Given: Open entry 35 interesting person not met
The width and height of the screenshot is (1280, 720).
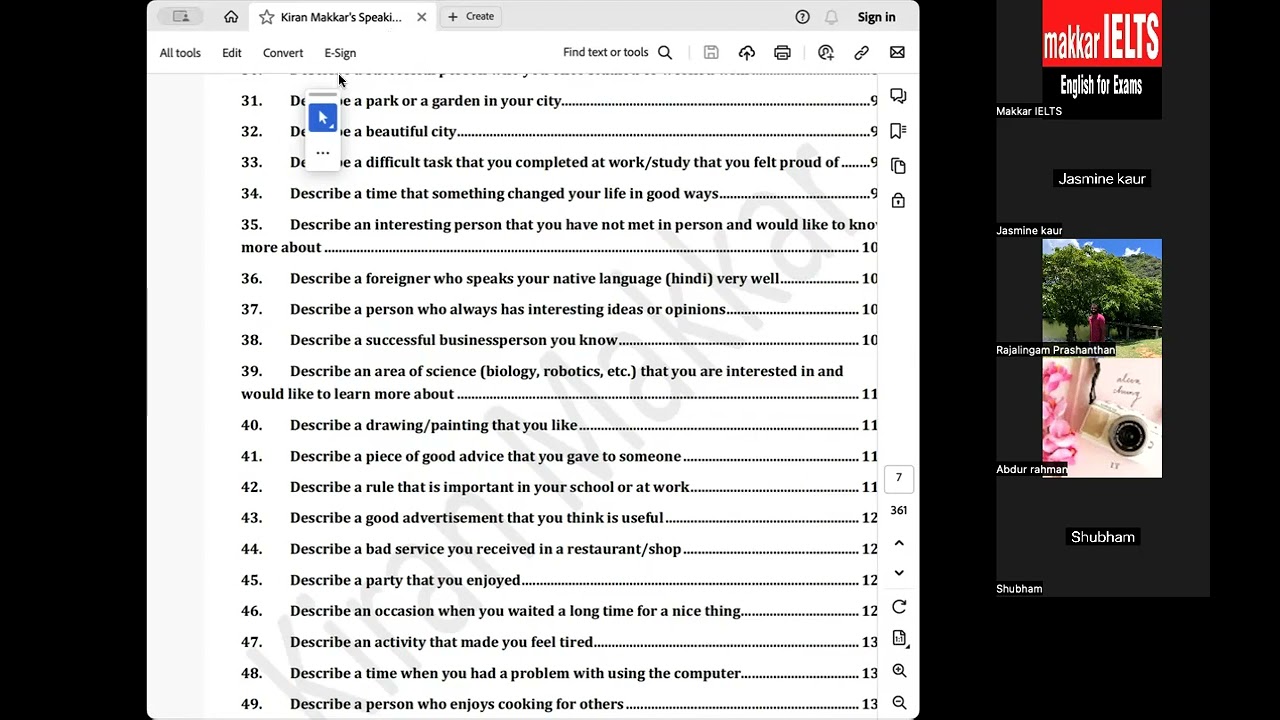Looking at the screenshot, I should pyautogui.click(x=559, y=236).
